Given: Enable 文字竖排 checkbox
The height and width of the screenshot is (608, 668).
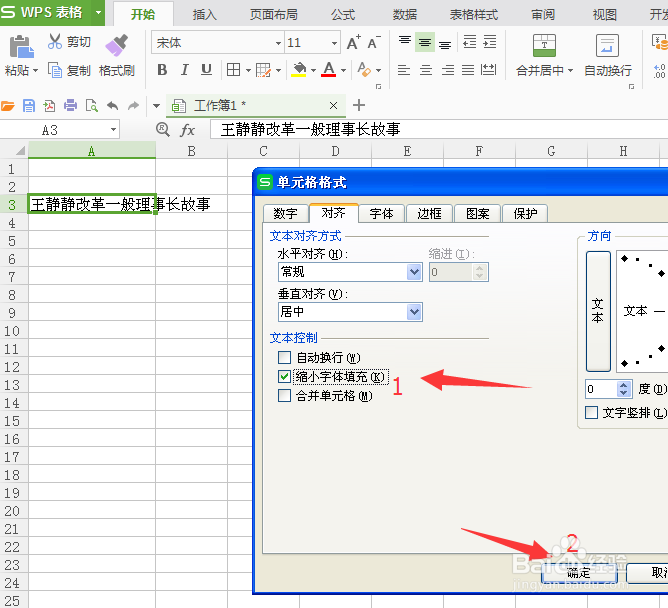Looking at the screenshot, I should [591, 412].
